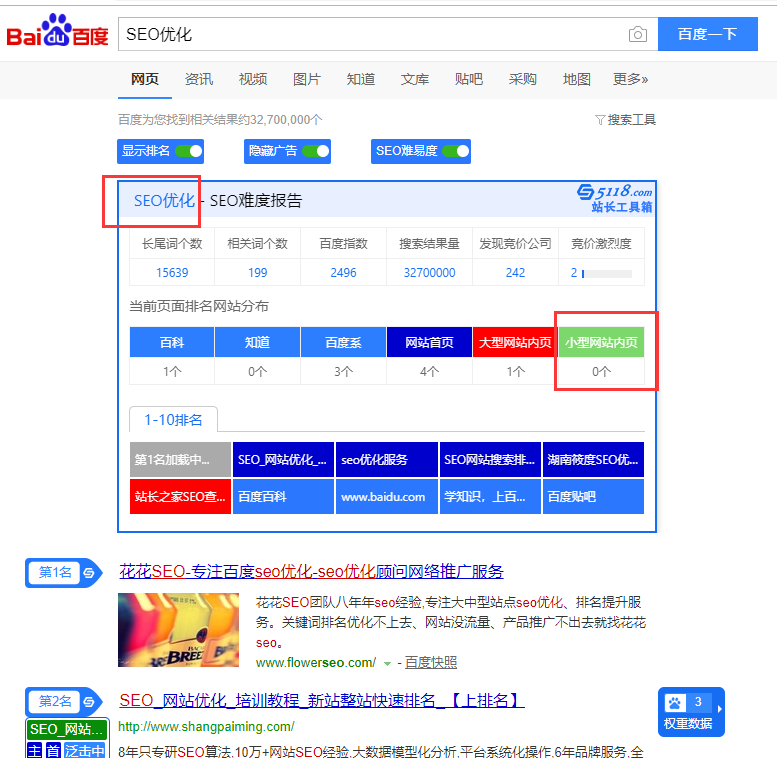Click the 百度一下 search button

(708, 34)
